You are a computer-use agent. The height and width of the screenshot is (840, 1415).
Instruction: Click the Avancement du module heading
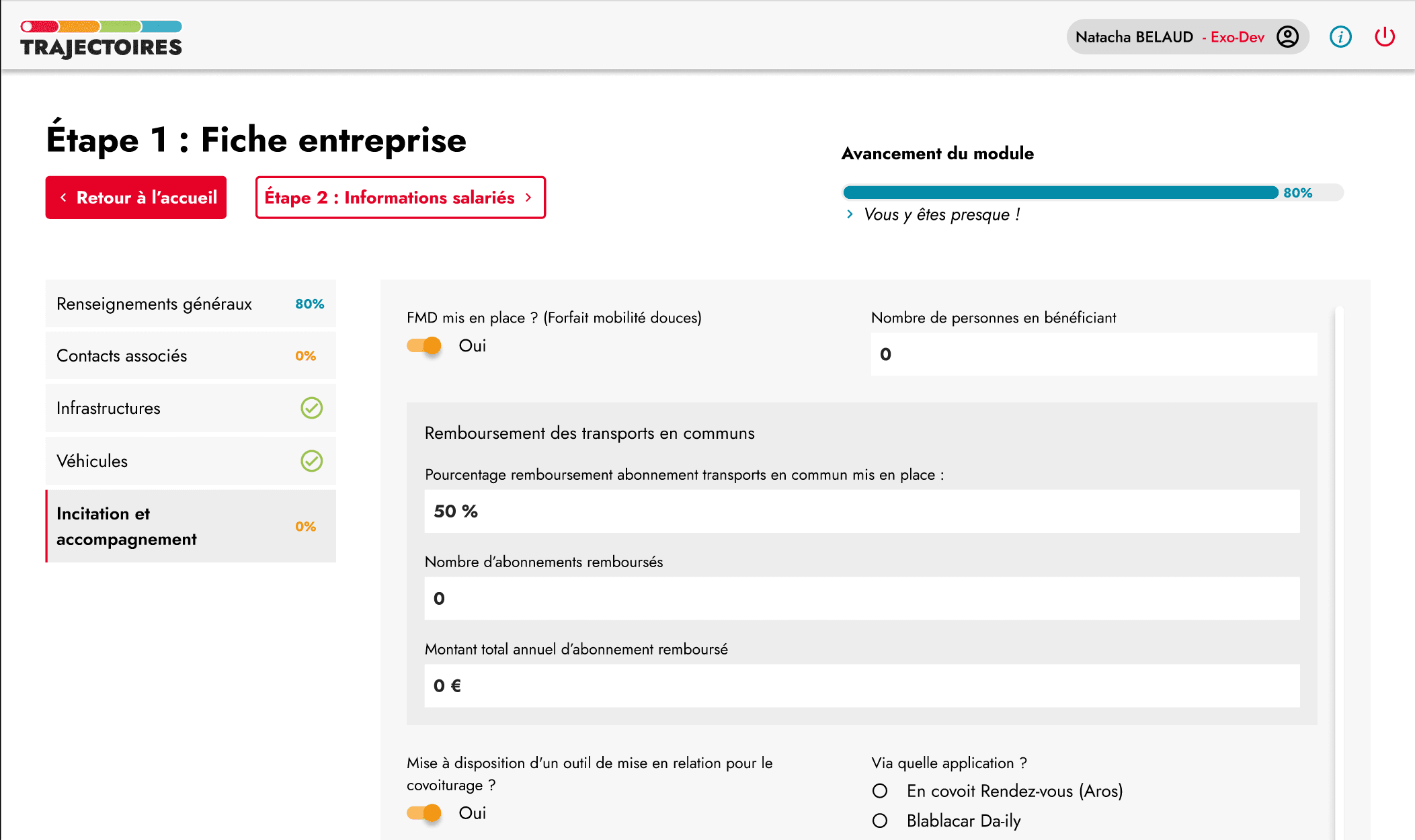(938, 153)
